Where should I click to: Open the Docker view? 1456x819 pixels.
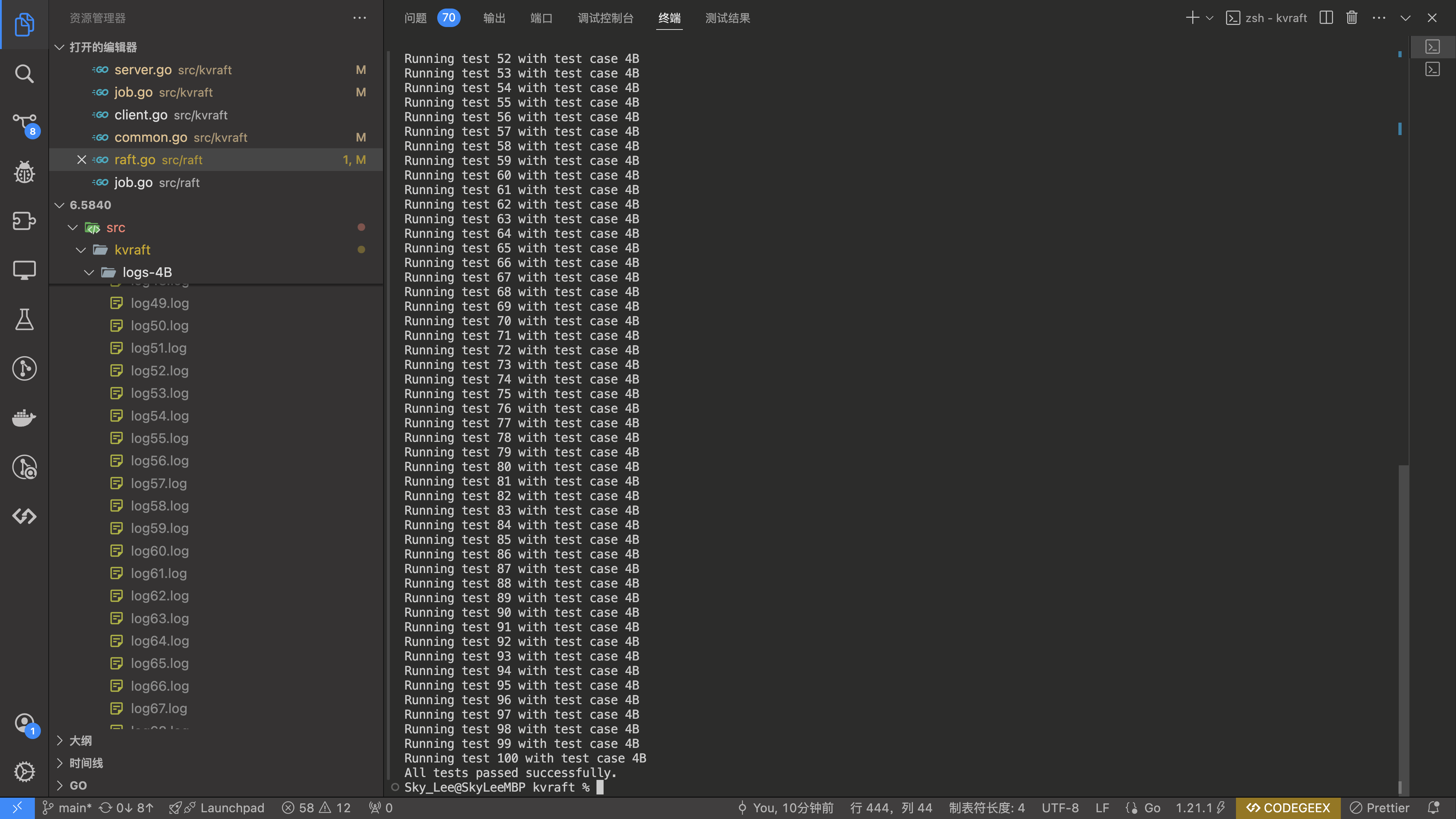[x=24, y=418]
